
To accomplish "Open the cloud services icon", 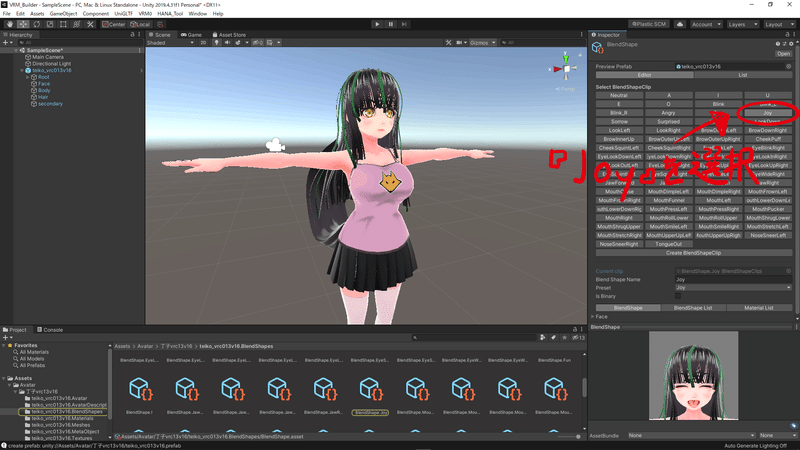I will pos(680,24).
